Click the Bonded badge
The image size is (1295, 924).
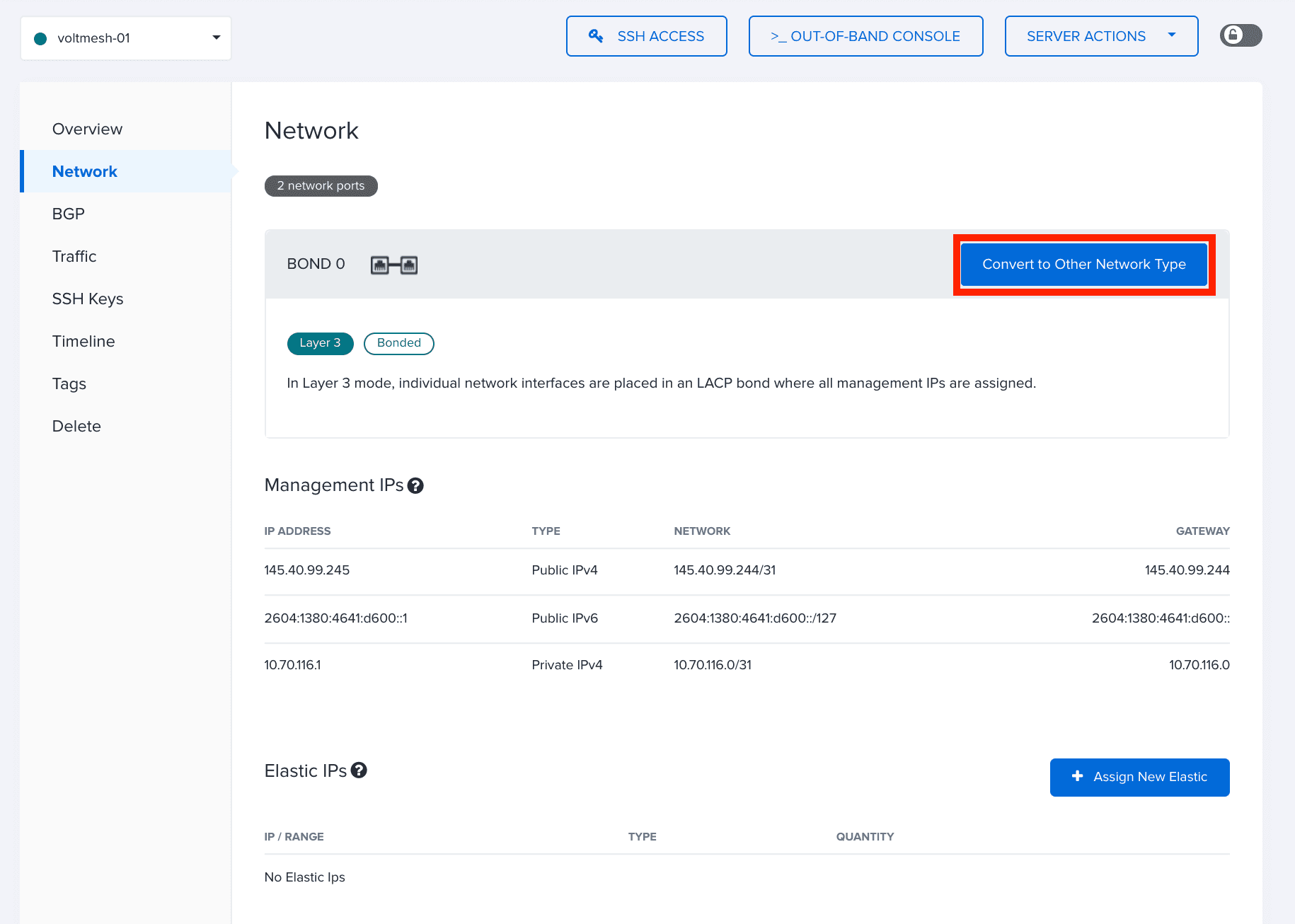399,343
